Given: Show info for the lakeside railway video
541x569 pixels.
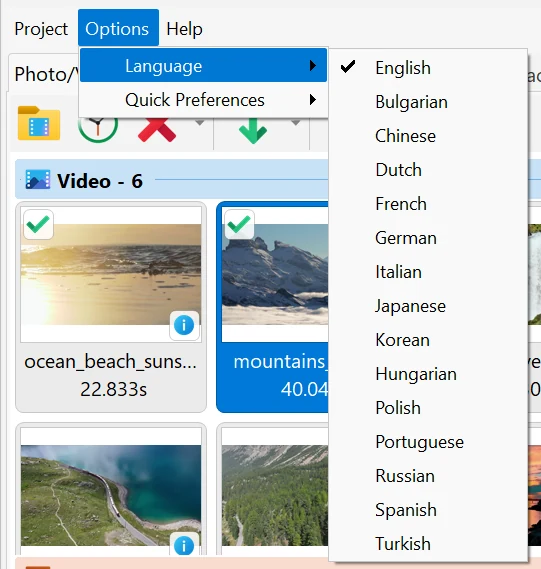Looking at the screenshot, I should coord(184,545).
